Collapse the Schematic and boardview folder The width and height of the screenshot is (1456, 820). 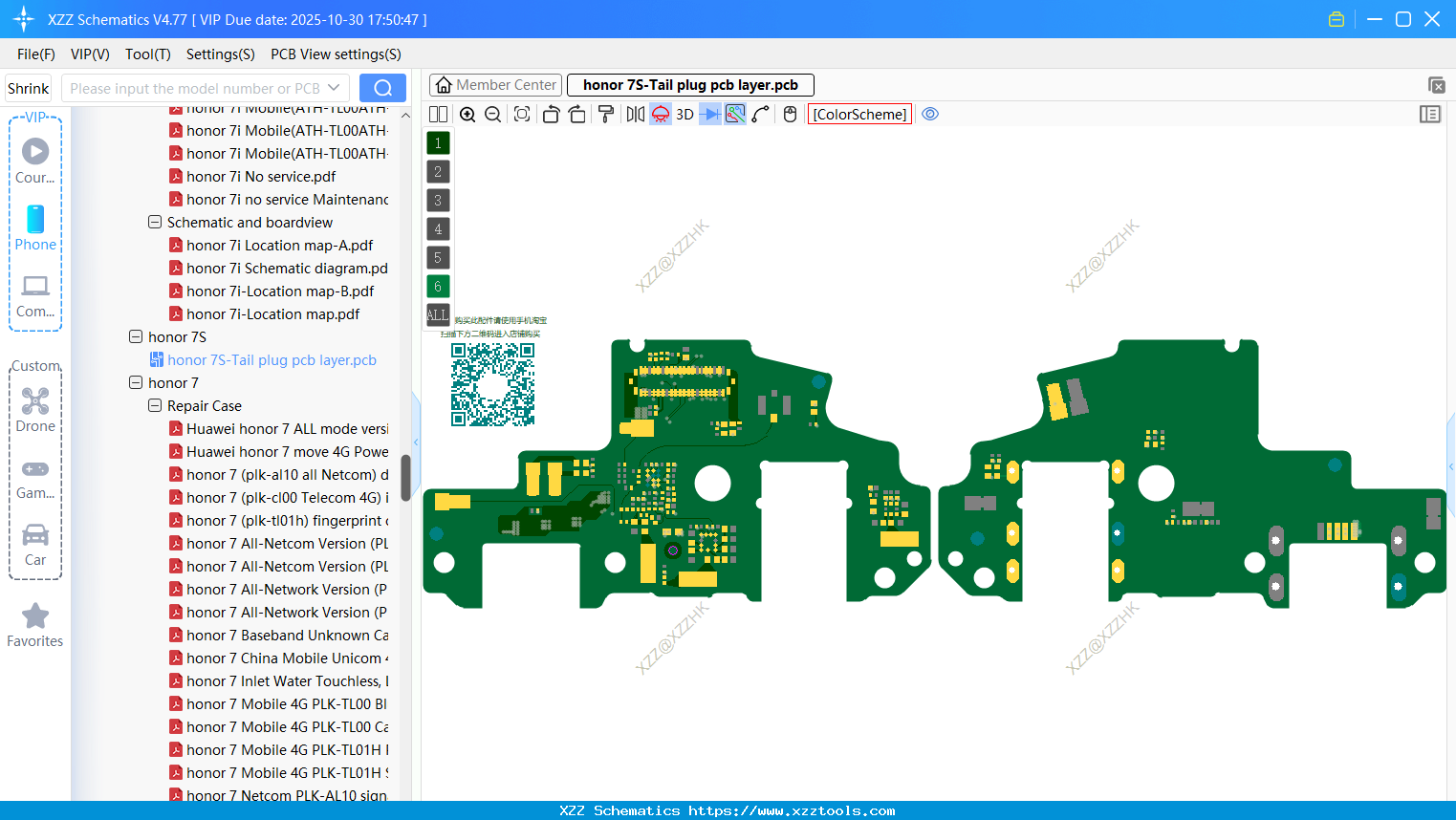tap(155, 223)
